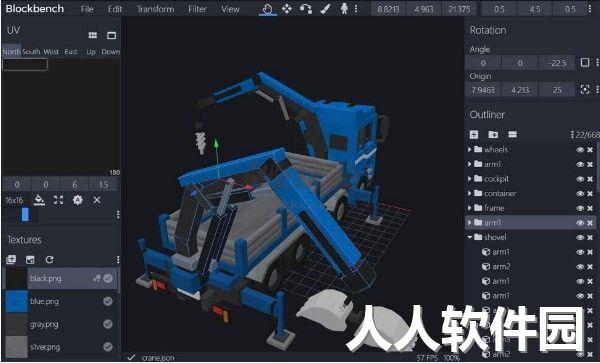Toggle visibility eye of frame group
This screenshot has width=600, height=363.
[x=580, y=208]
